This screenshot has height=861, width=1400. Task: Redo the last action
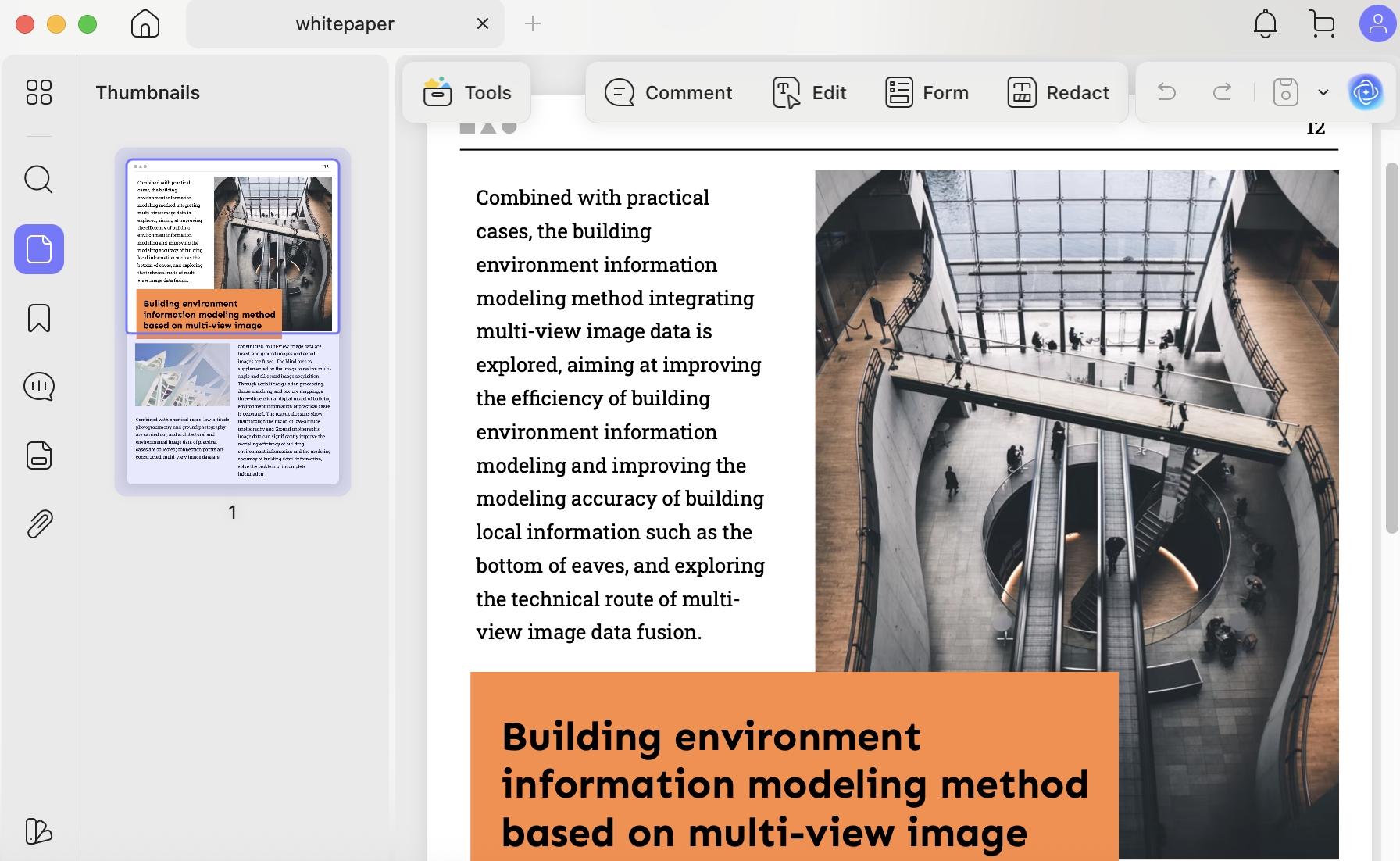click(x=1223, y=92)
